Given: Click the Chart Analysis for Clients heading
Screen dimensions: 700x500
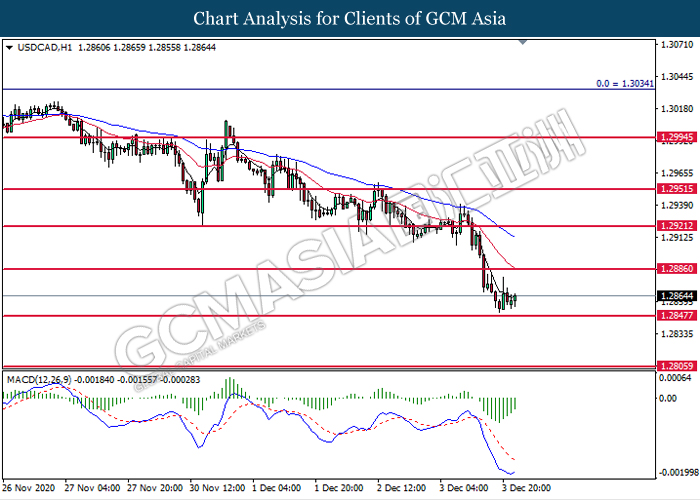Looking at the screenshot, I should coord(350,18).
